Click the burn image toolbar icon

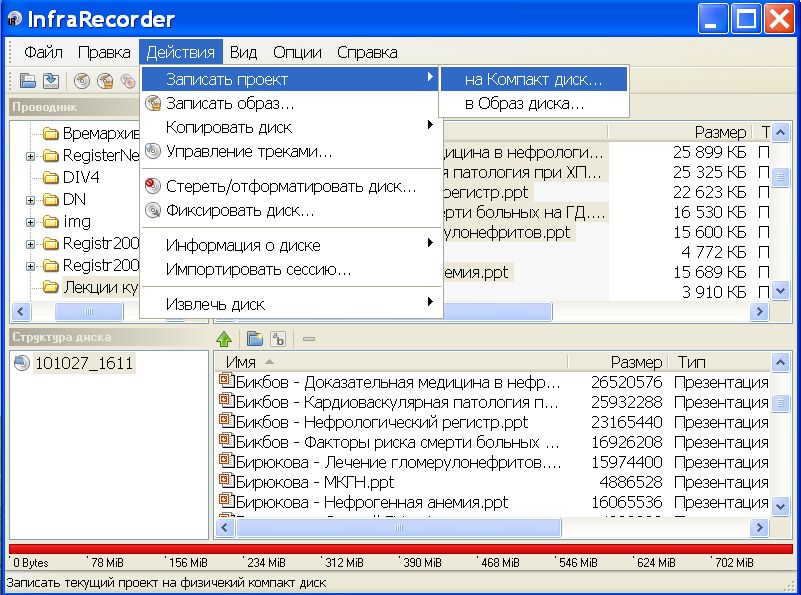click(105, 81)
